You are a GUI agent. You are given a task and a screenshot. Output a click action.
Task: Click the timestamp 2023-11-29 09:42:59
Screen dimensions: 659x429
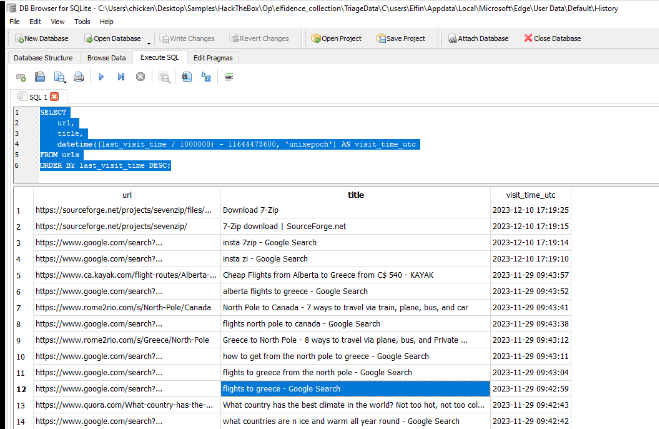point(530,389)
